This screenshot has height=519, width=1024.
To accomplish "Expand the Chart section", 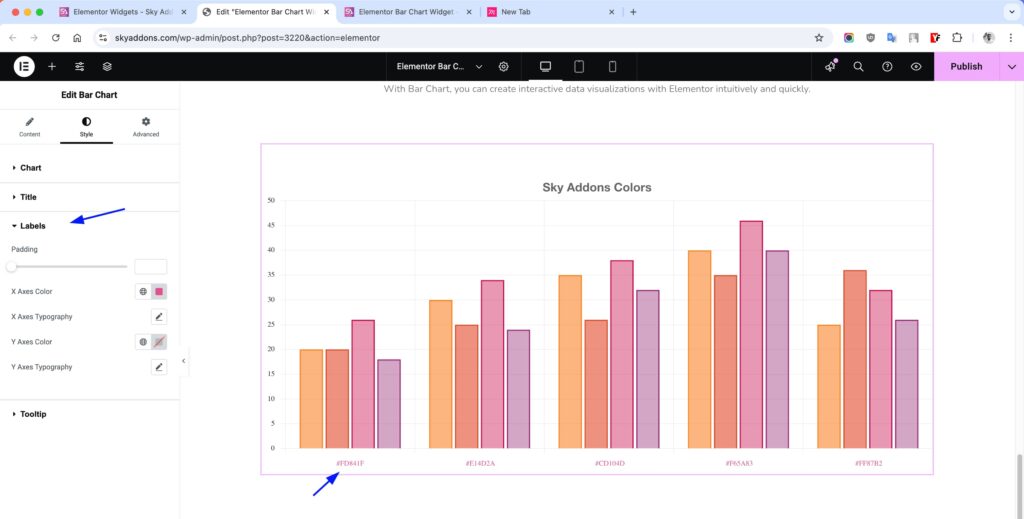I will tap(89, 168).
